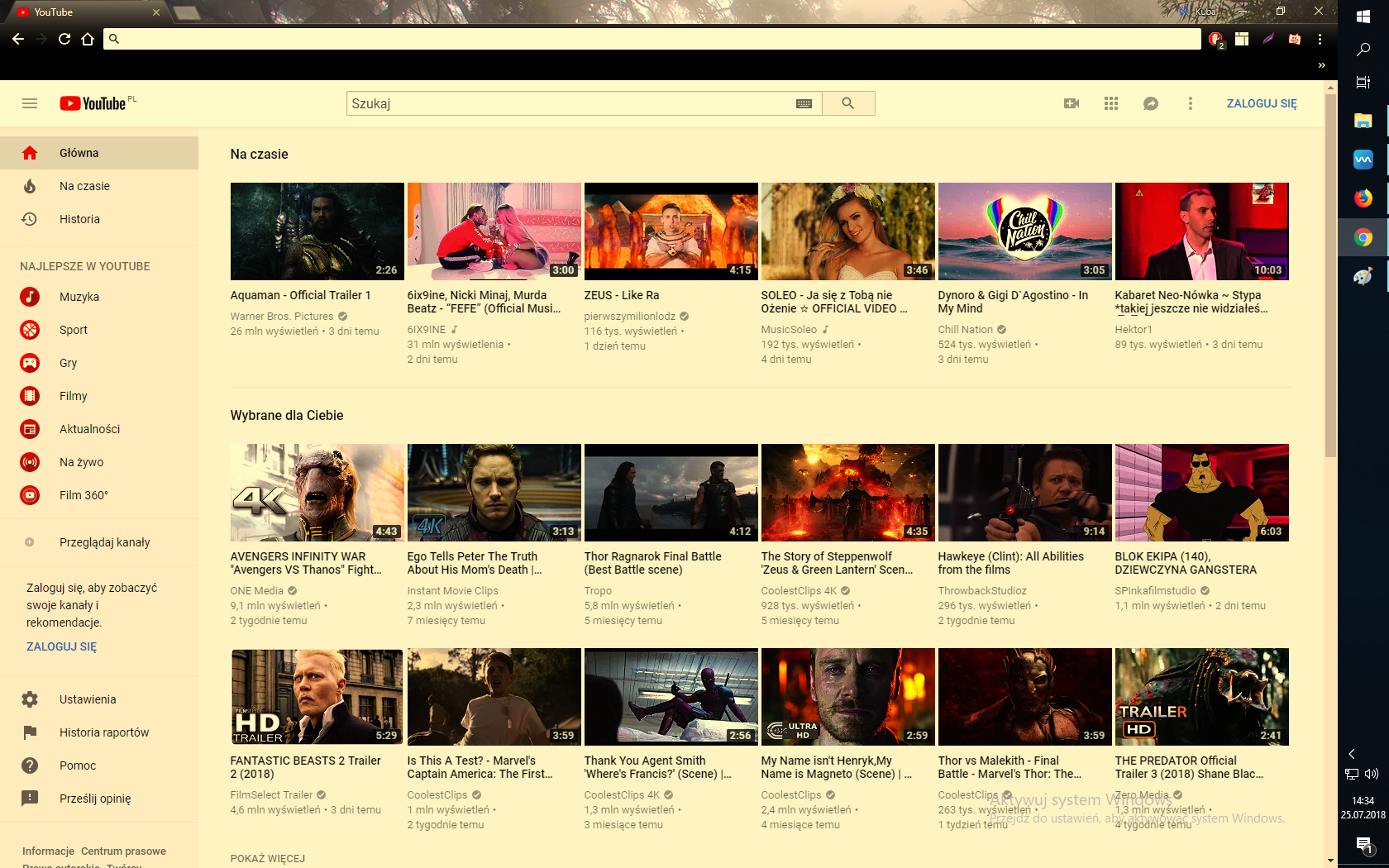Click the Sport category icon

[x=30, y=330]
